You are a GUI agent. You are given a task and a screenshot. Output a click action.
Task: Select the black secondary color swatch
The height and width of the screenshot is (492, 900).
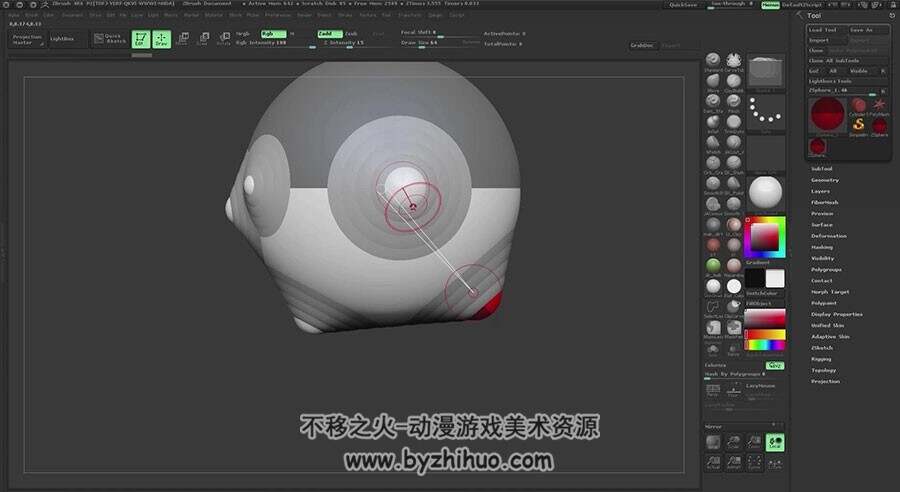click(x=754, y=278)
